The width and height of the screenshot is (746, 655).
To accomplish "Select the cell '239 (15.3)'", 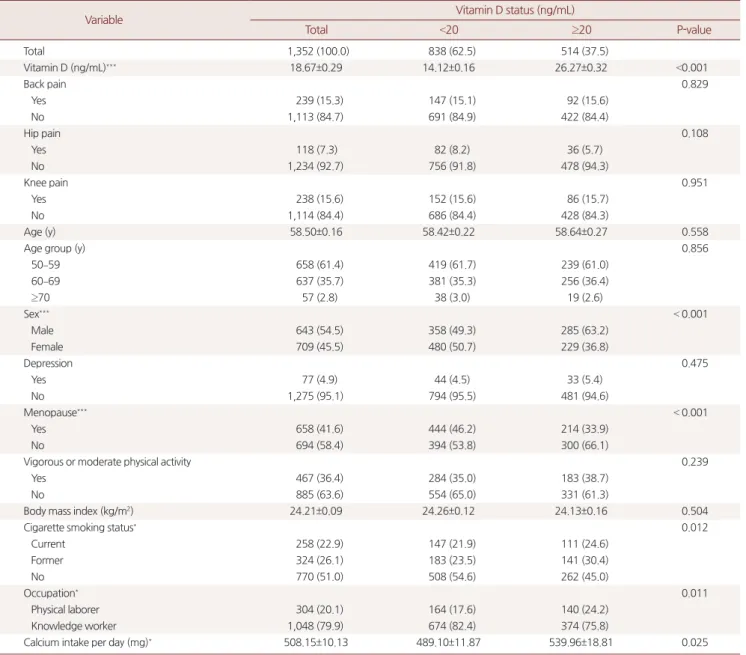I will 319,100.
